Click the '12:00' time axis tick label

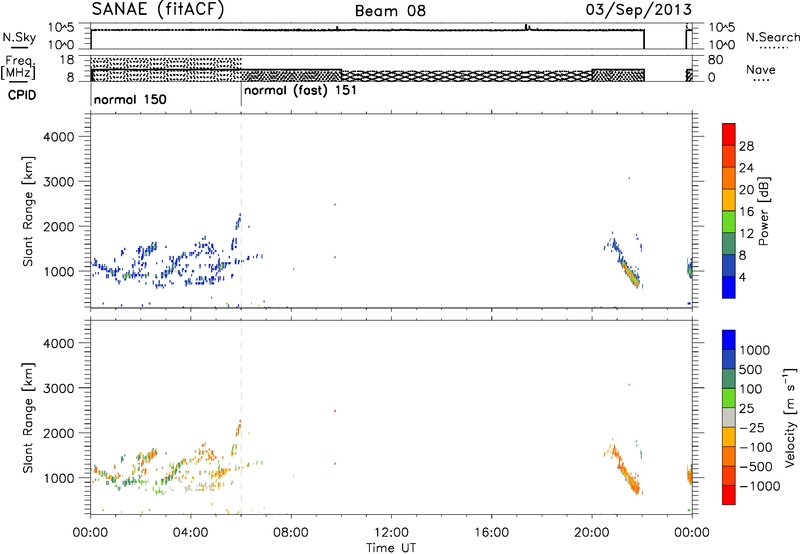391,533
